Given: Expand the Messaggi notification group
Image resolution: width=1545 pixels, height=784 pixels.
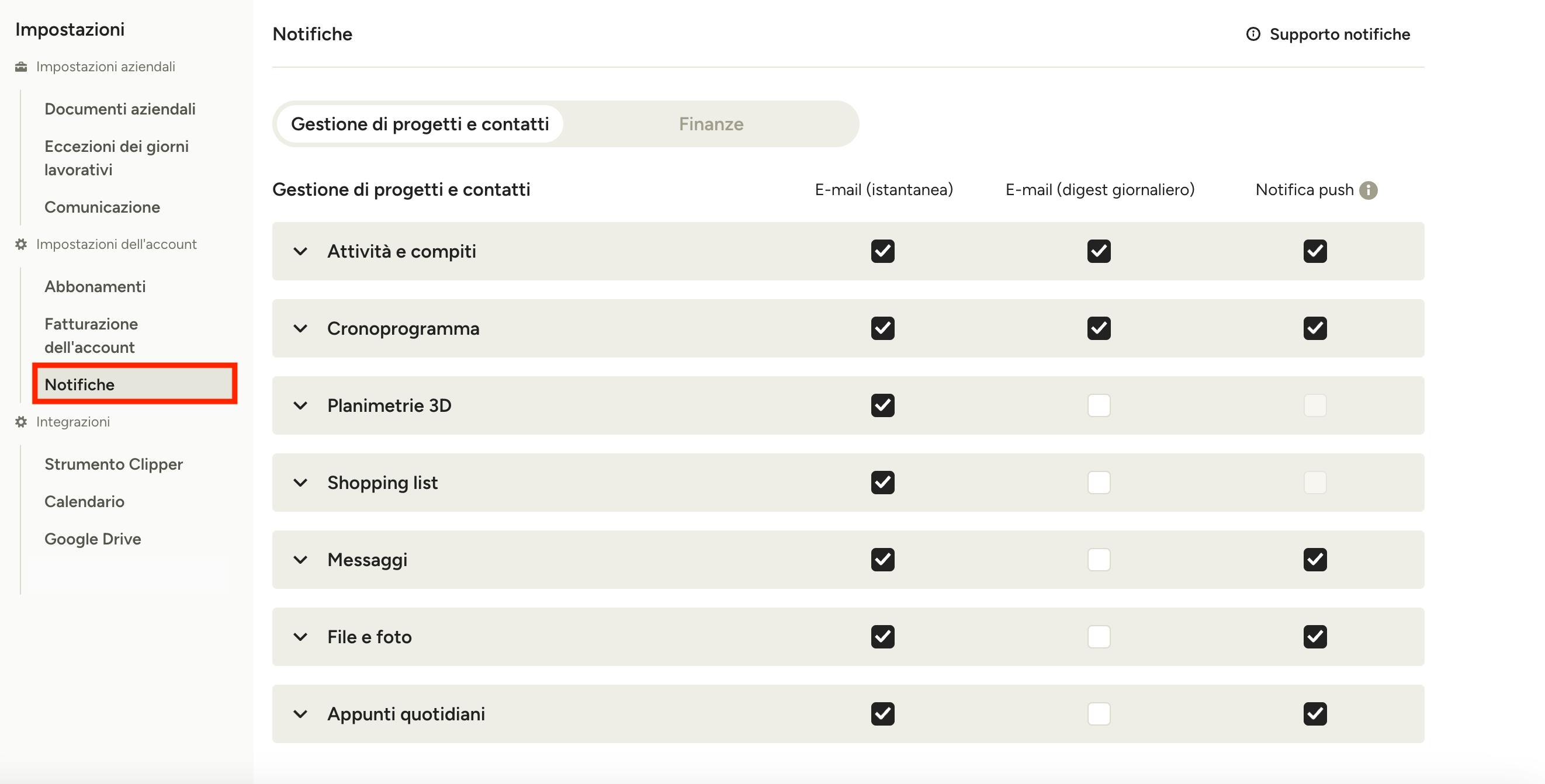Looking at the screenshot, I should (x=300, y=560).
